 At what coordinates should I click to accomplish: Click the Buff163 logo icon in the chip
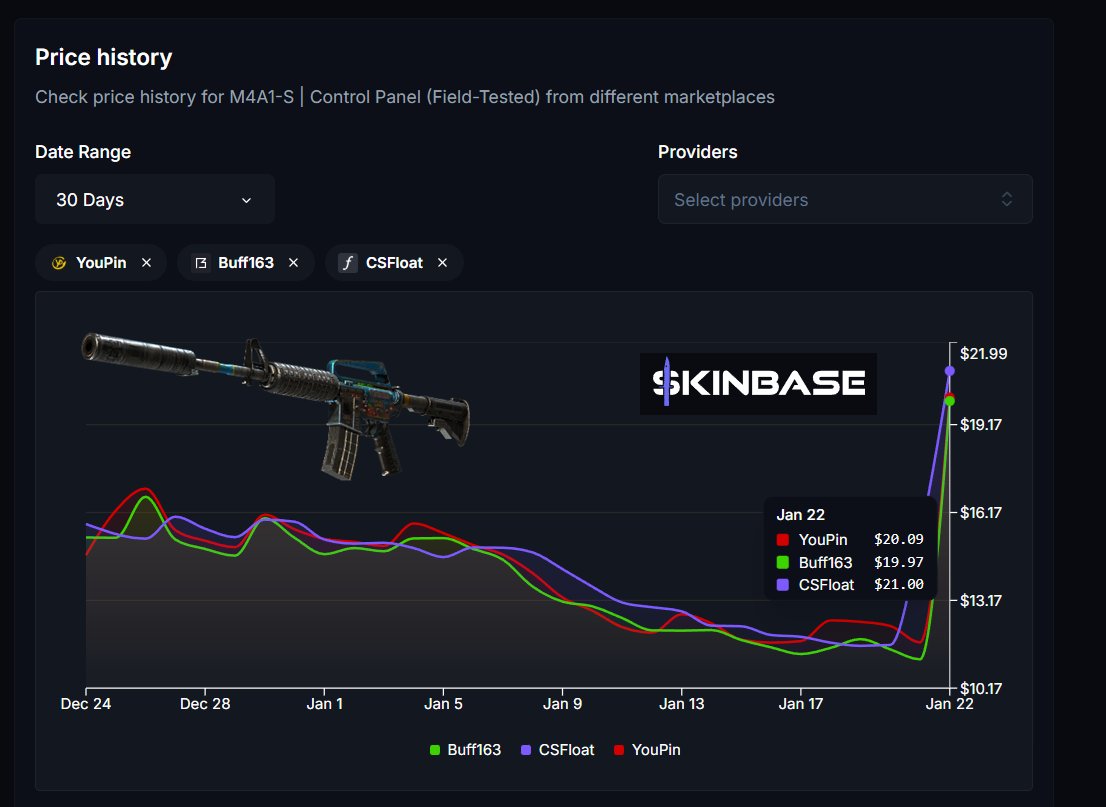pyautogui.click(x=201, y=263)
